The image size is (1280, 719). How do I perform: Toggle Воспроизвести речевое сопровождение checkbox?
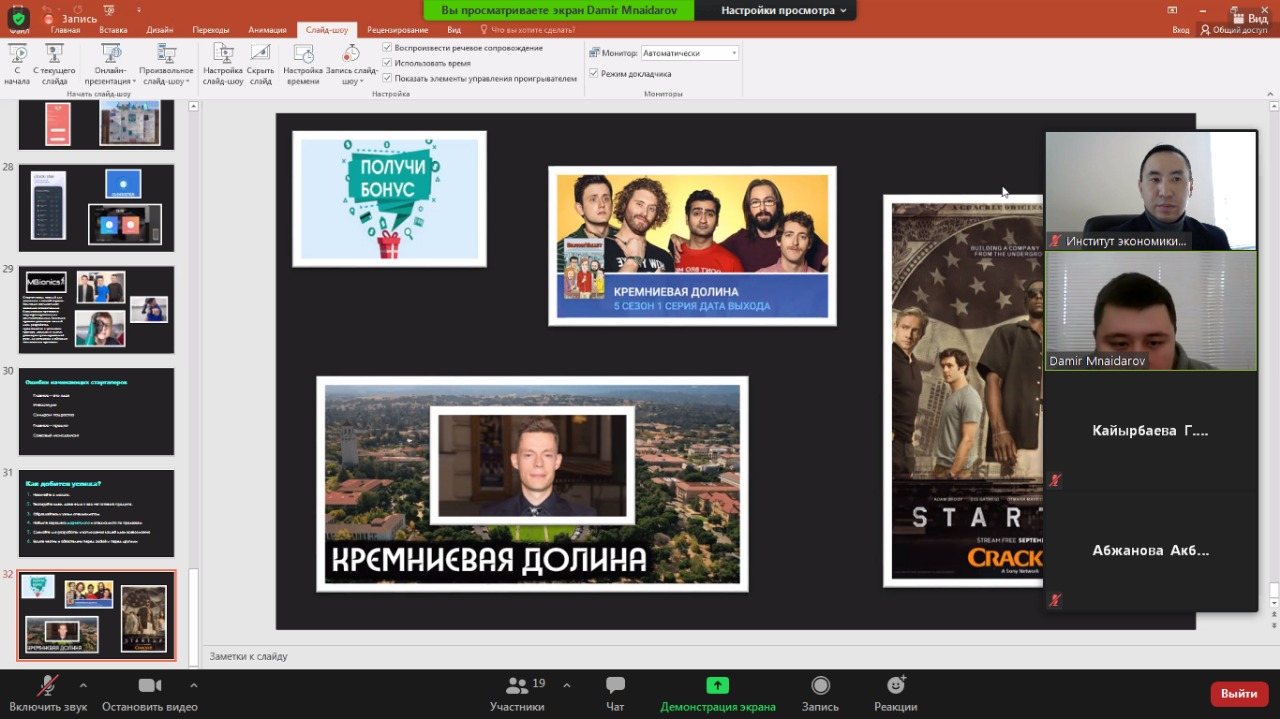tap(387, 48)
